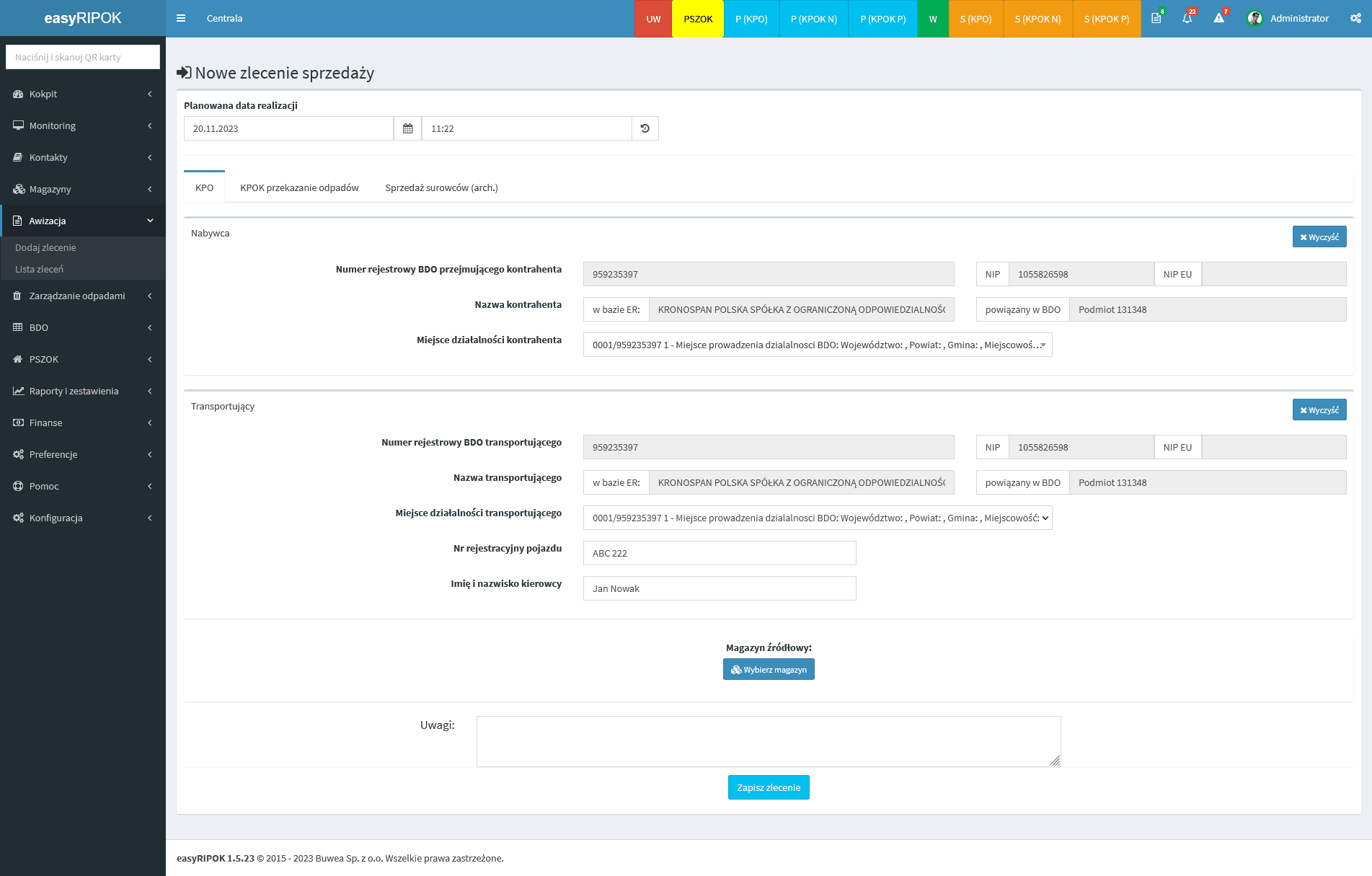The image size is (1372, 876).
Task: Click the hamburger menu toggle icon
Action: pyautogui.click(x=181, y=18)
